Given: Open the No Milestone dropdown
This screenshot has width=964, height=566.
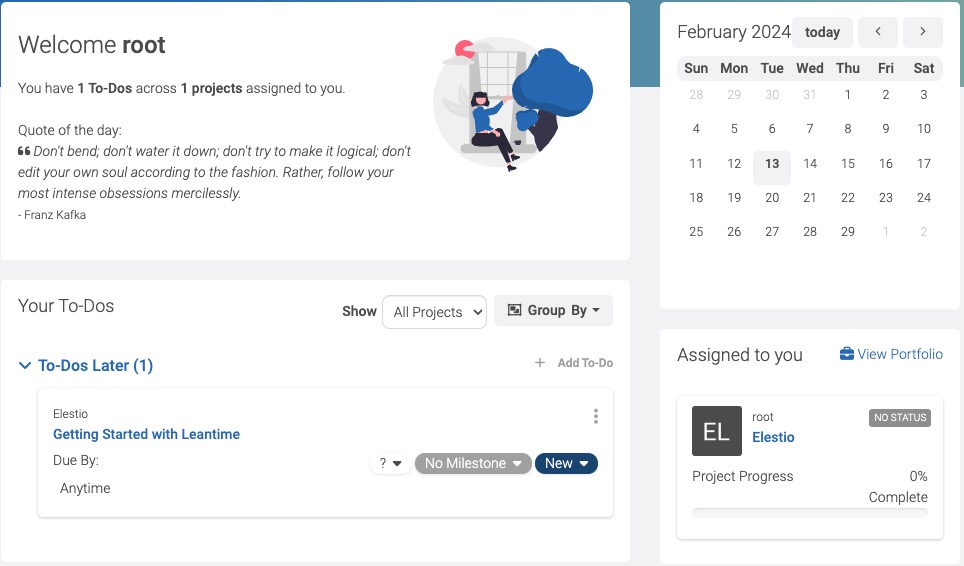Looking at the screenshot, I should point(473,463).
